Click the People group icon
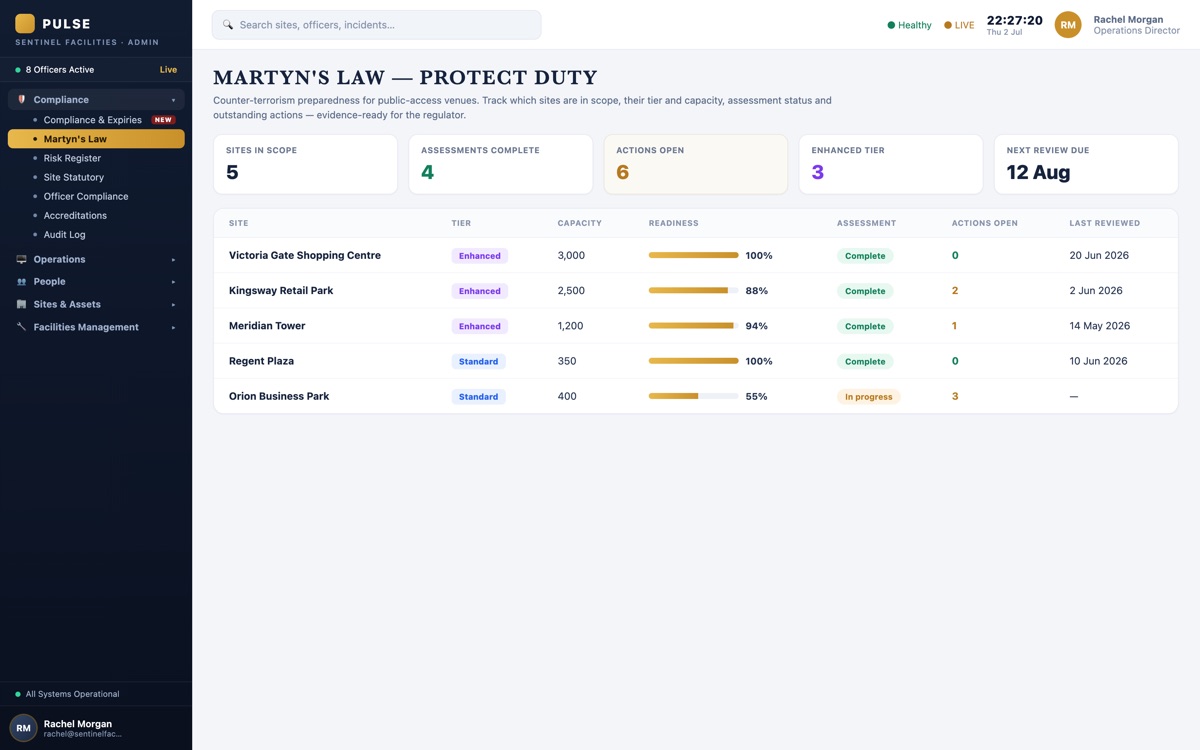This screenshot has height=750, width=1200. pyautogui.click(x=22, y=282)
